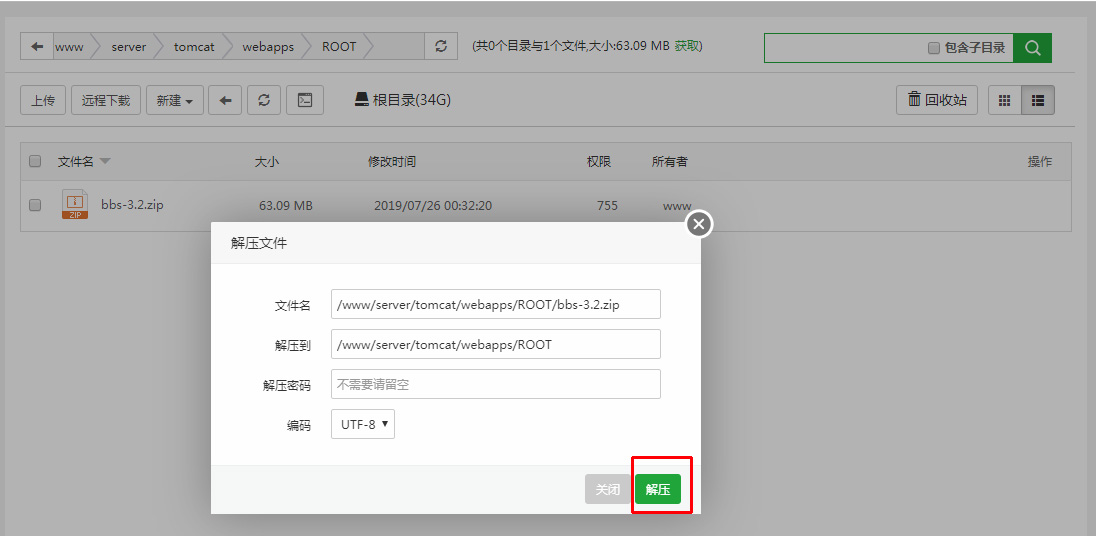Refresh the path bar directory
This screenshot has height=536, width=1096.
[x=441, y=47]
